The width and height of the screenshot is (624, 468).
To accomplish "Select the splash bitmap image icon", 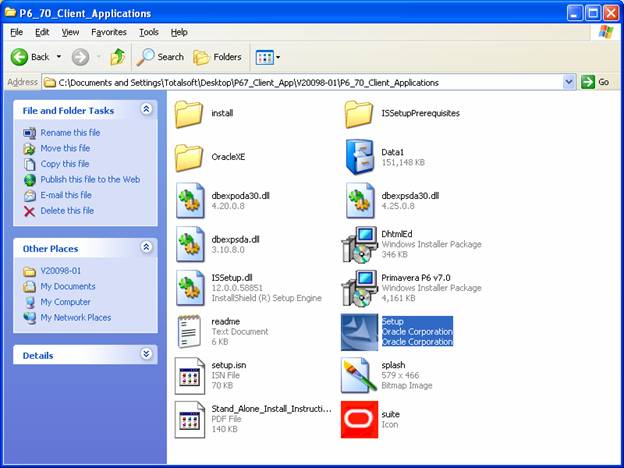I will tap(359, 375).
